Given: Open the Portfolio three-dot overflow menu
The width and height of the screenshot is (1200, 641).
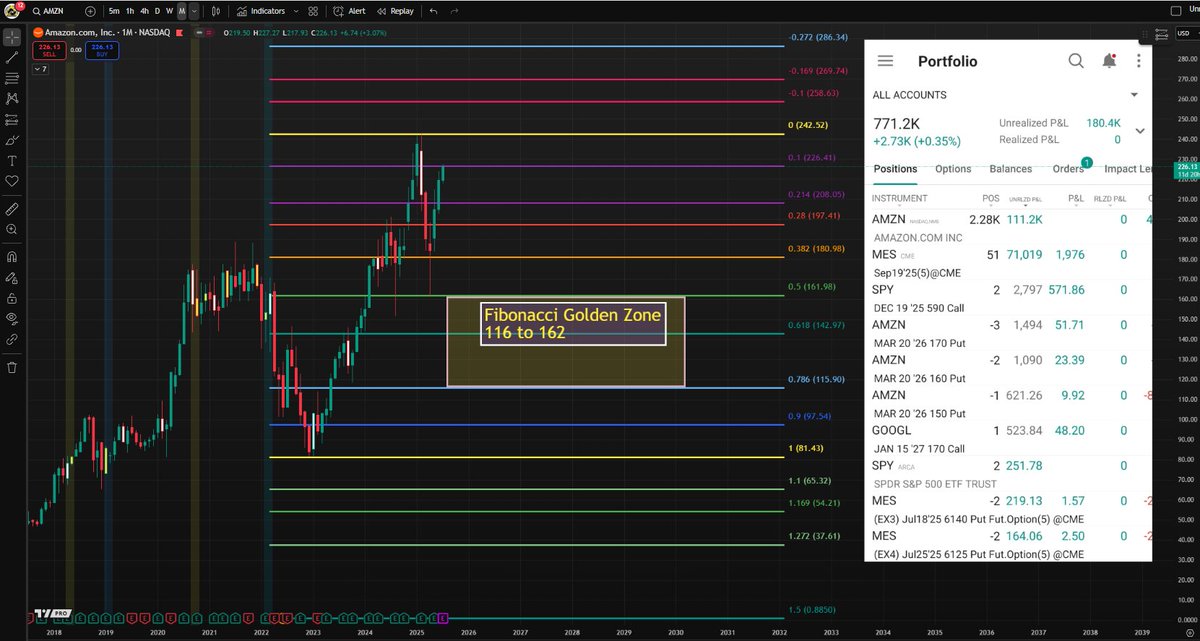Looking at the screenshot, I should [1139, 61].
